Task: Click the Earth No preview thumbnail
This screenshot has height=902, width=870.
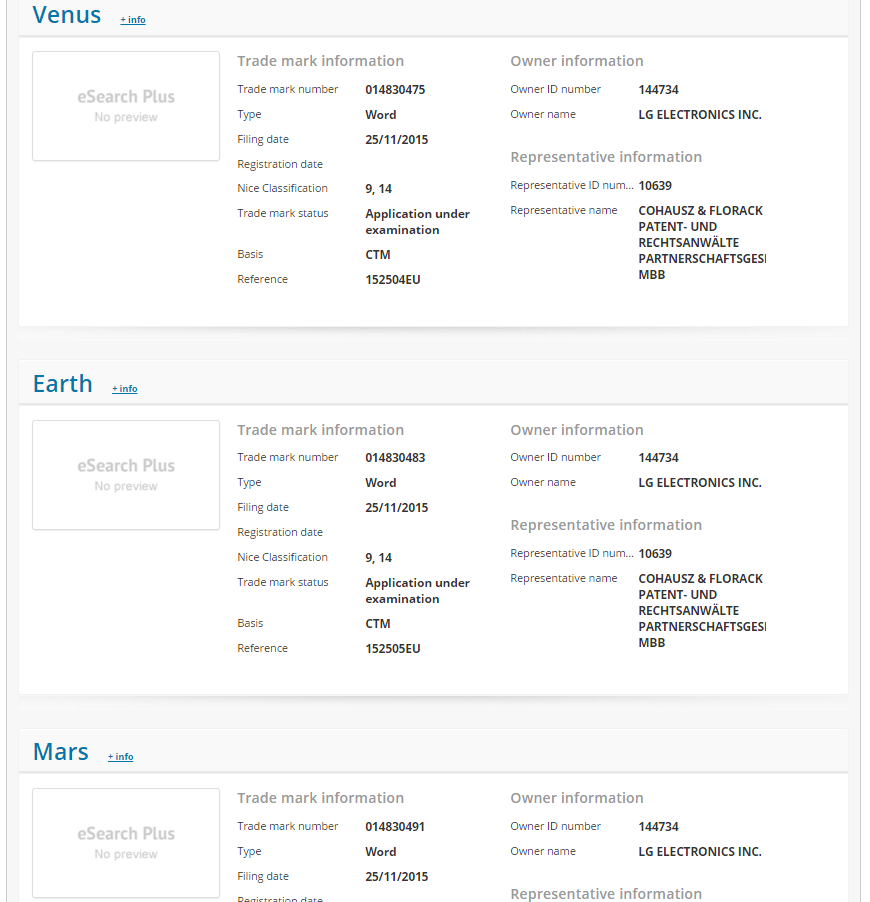Action: 126,475
